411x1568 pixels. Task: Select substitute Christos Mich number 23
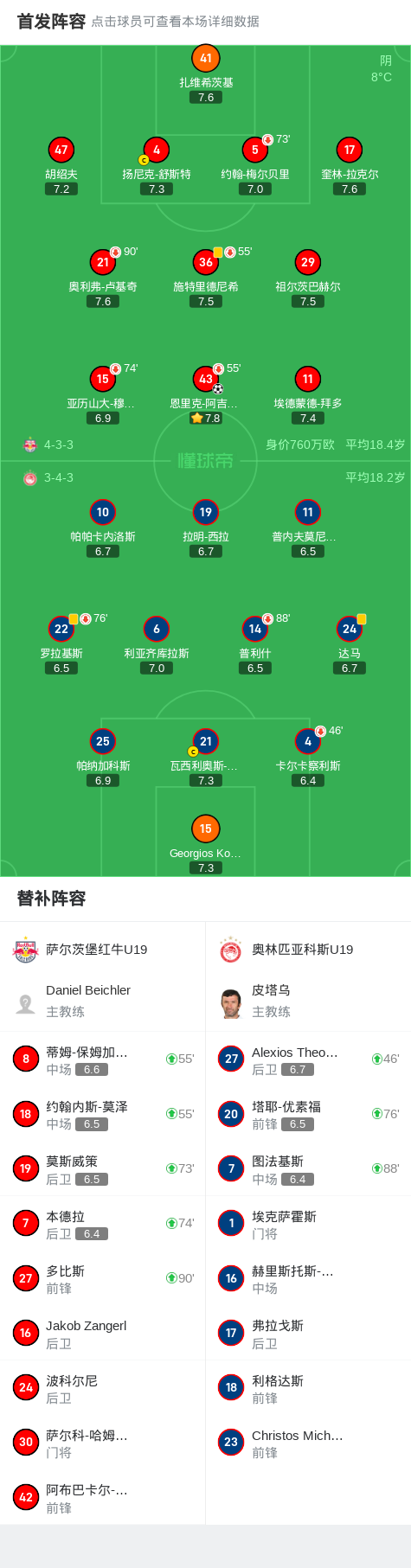tap(308, 1443)
